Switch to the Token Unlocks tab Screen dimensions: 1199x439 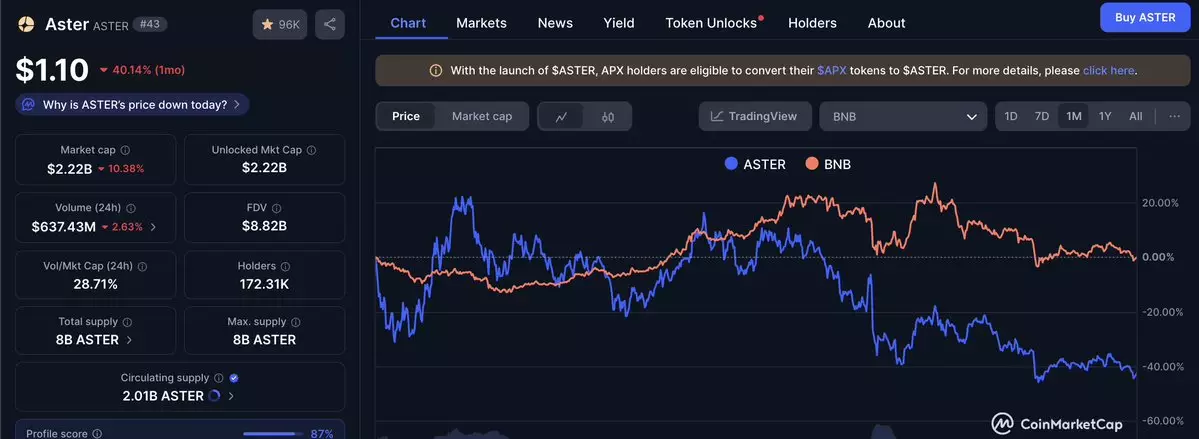[x=711, y=23]
